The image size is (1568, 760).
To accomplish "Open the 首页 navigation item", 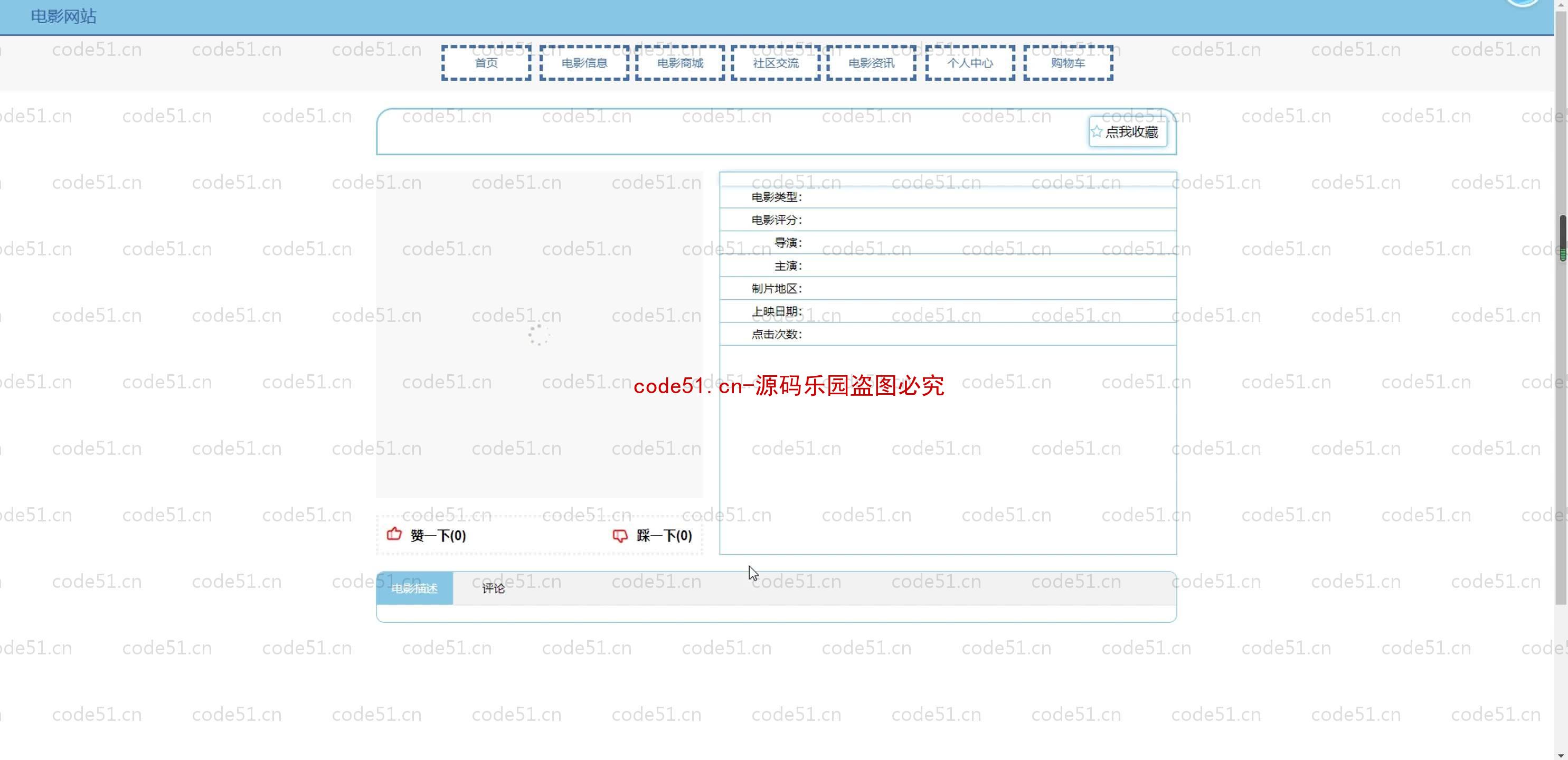I will 486,63.
